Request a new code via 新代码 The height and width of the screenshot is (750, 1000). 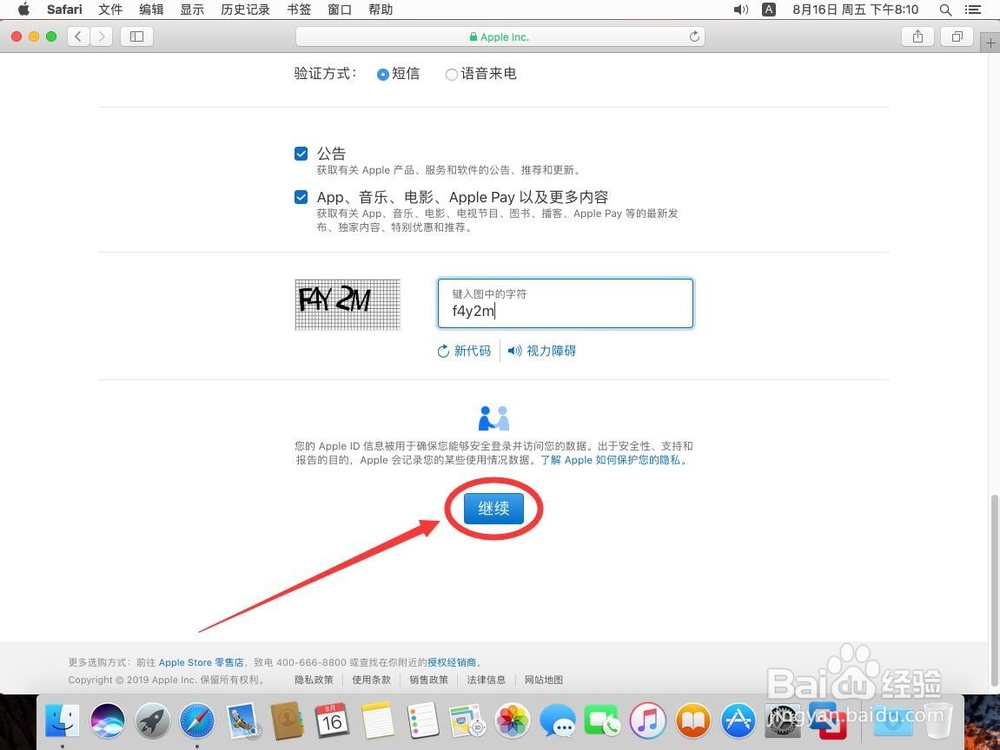464,351
